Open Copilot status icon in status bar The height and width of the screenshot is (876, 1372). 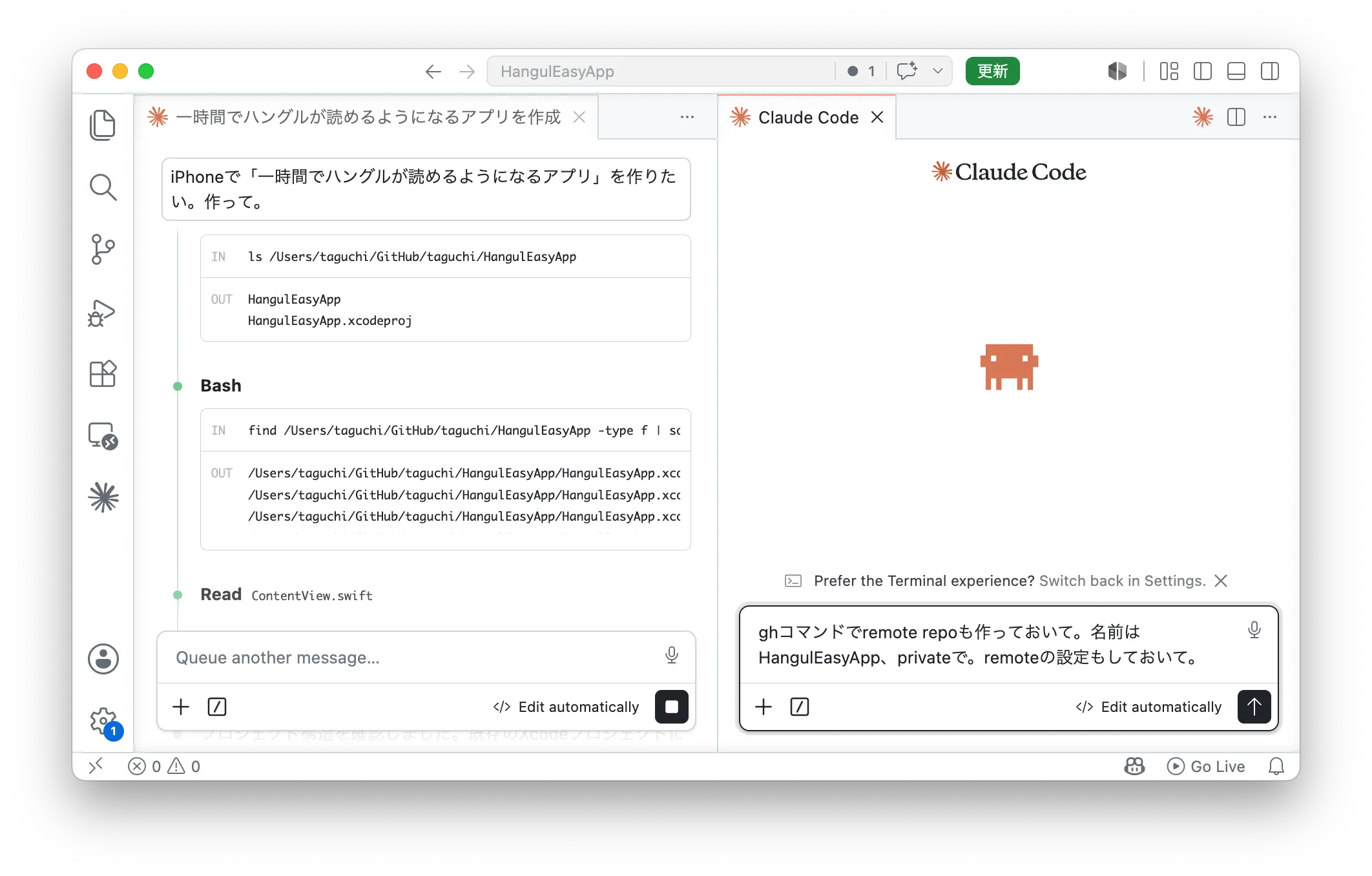pos(1134,766)
